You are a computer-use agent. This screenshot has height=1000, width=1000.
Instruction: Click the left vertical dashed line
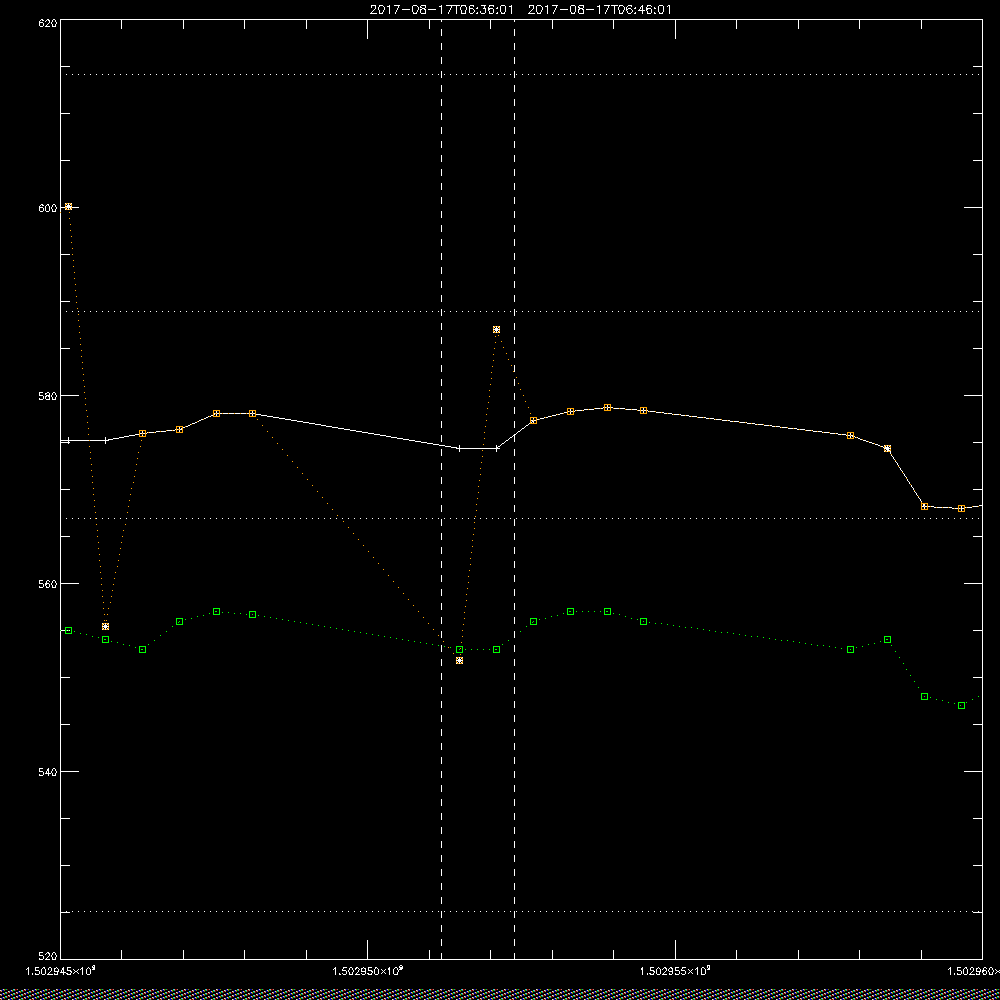pyautogui.click(x=441, y=489)
